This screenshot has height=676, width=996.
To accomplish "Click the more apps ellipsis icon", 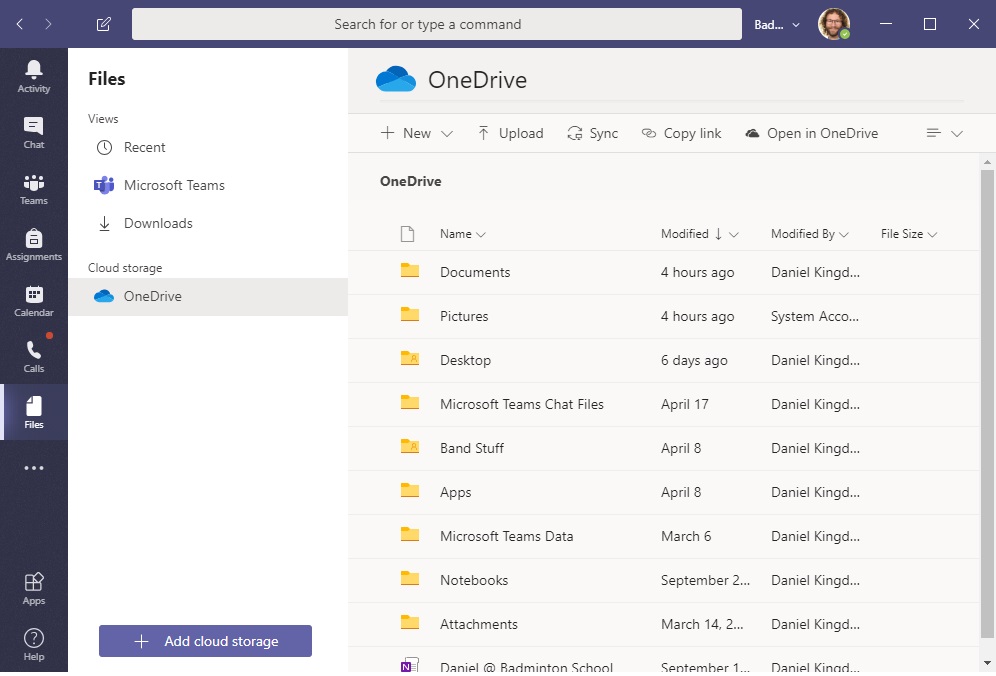I will [34, 468].
